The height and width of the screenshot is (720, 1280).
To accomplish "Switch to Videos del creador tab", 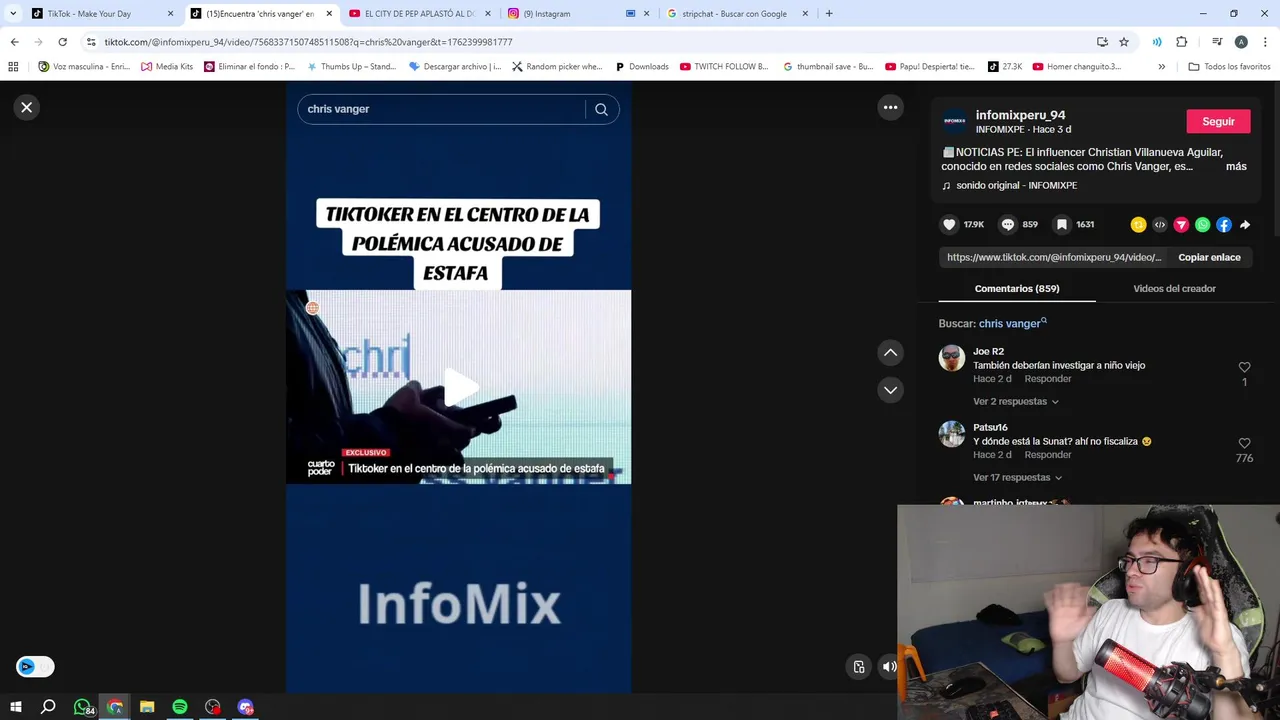I will pos(1174,288).
